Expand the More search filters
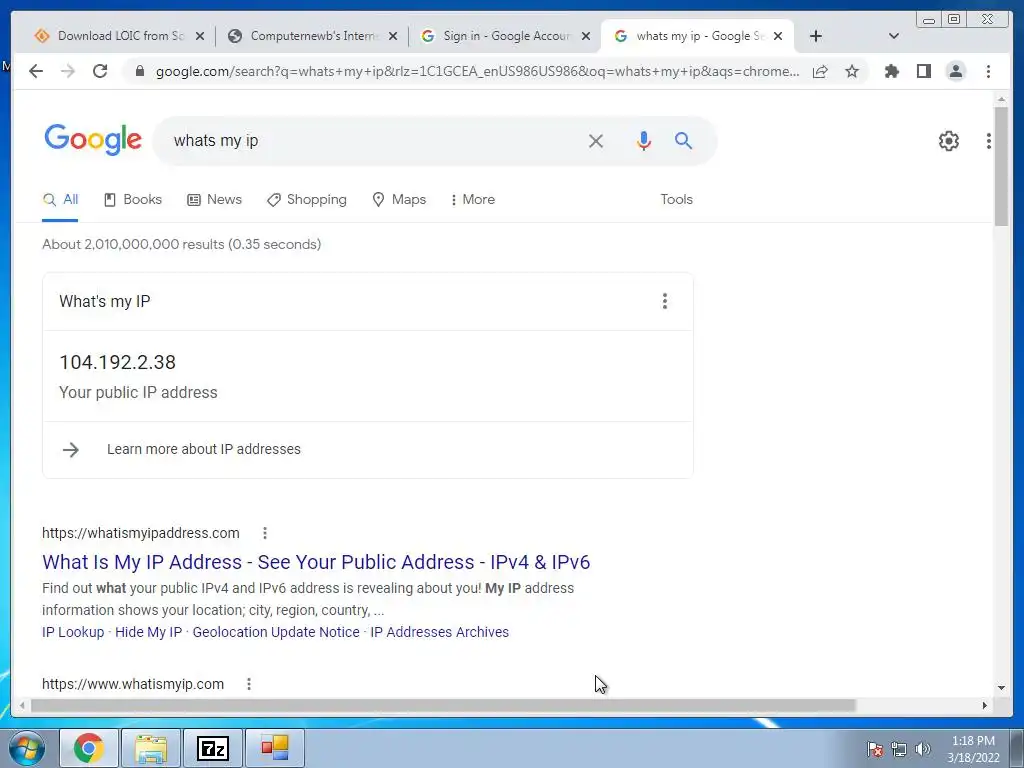 (x=472, y=199)
